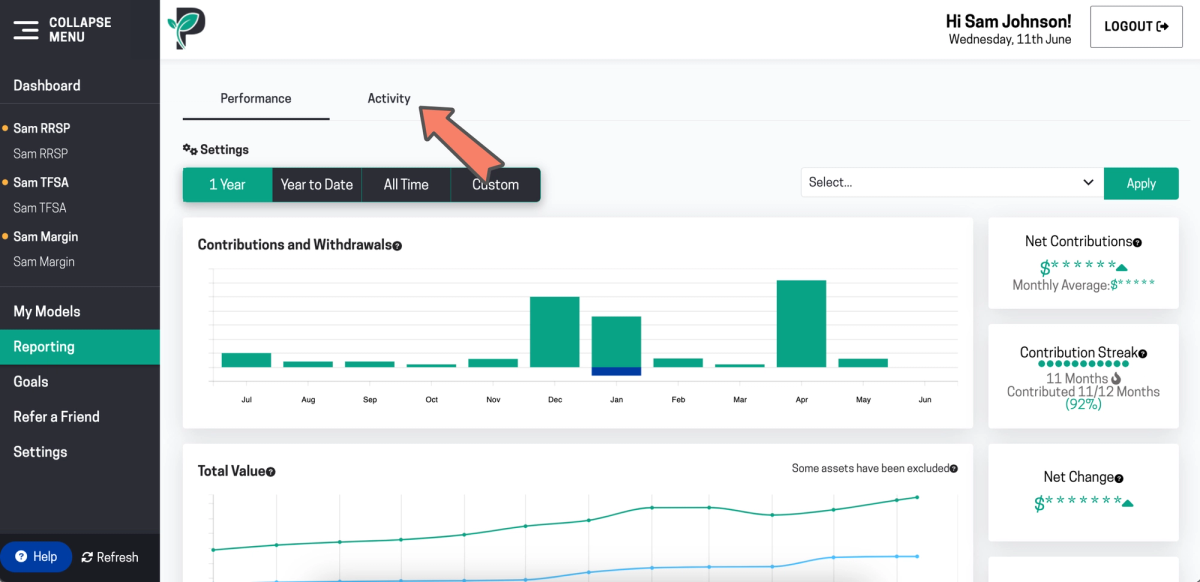Click the Apply button

click(1141, 183)
